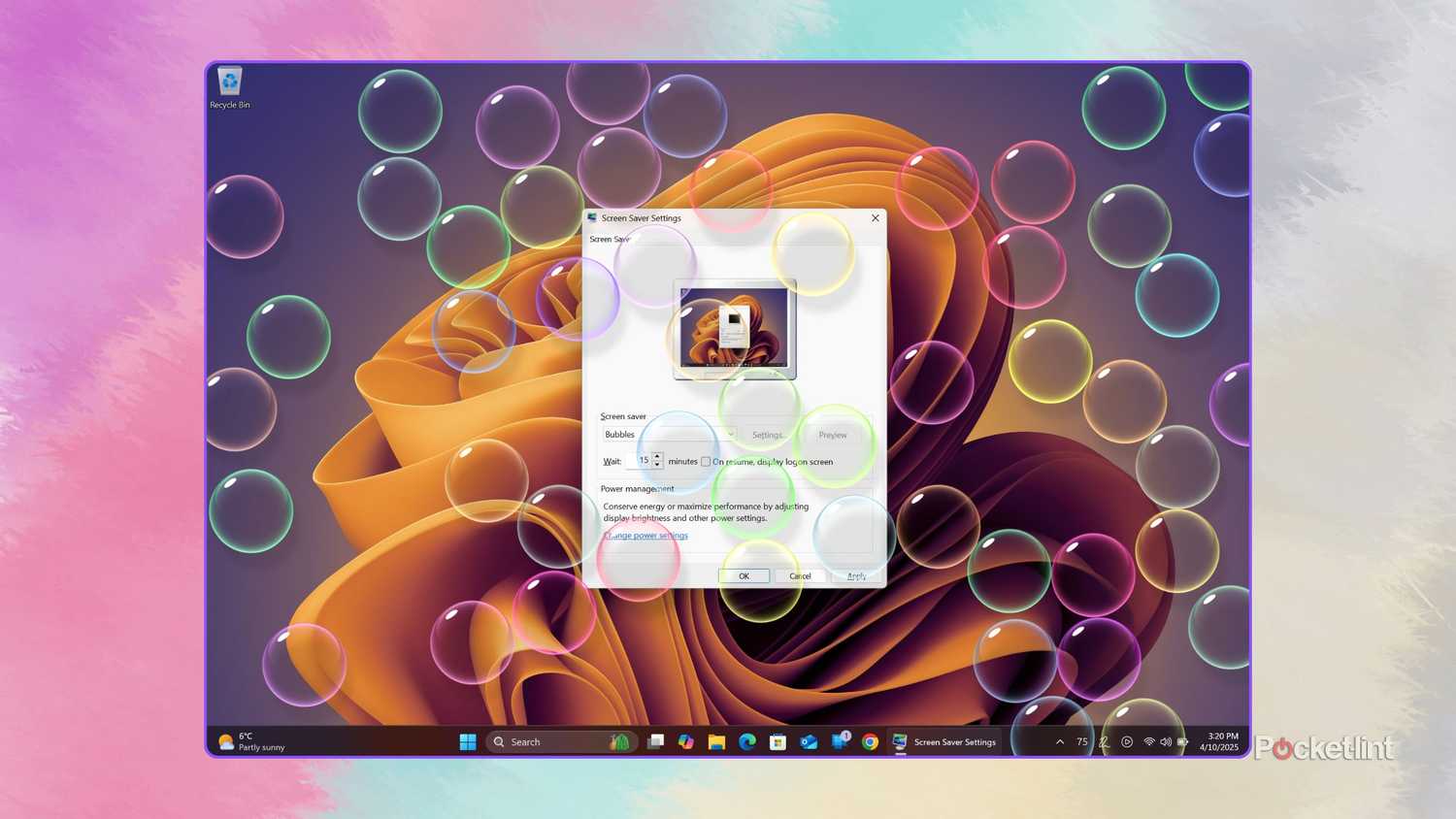1456x819 pixels.
Task: Open Task View from the taskbar
Action: pyautogui.click(x=655, y=741)
